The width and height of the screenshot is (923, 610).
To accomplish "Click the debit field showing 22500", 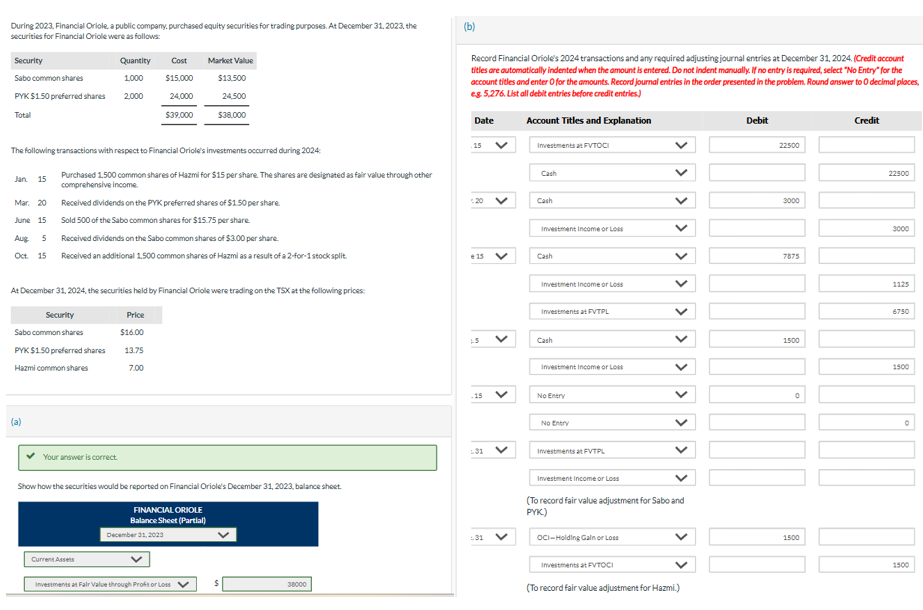I will click(x=757, y=144).
